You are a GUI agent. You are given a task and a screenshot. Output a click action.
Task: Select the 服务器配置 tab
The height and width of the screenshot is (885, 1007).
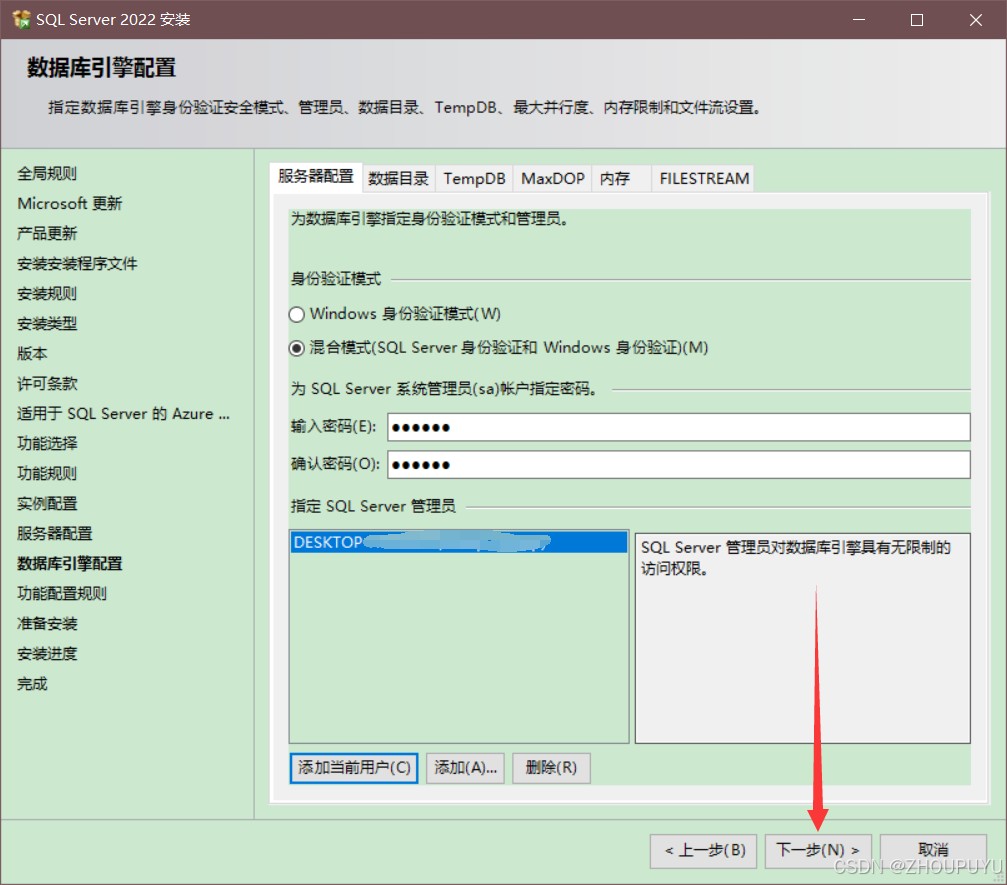coord(316,177)
